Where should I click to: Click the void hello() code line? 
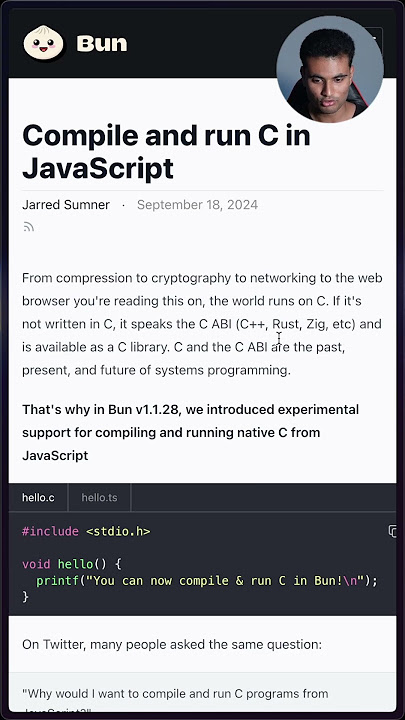pyautogui.click(x=72, y=564)
